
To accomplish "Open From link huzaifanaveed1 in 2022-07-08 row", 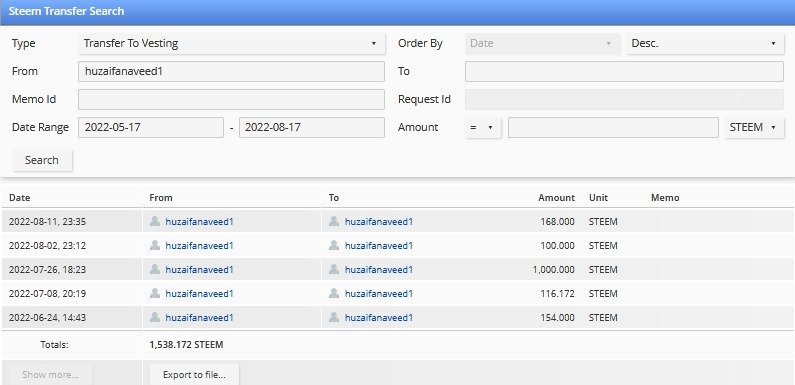I will pos(199,294).
